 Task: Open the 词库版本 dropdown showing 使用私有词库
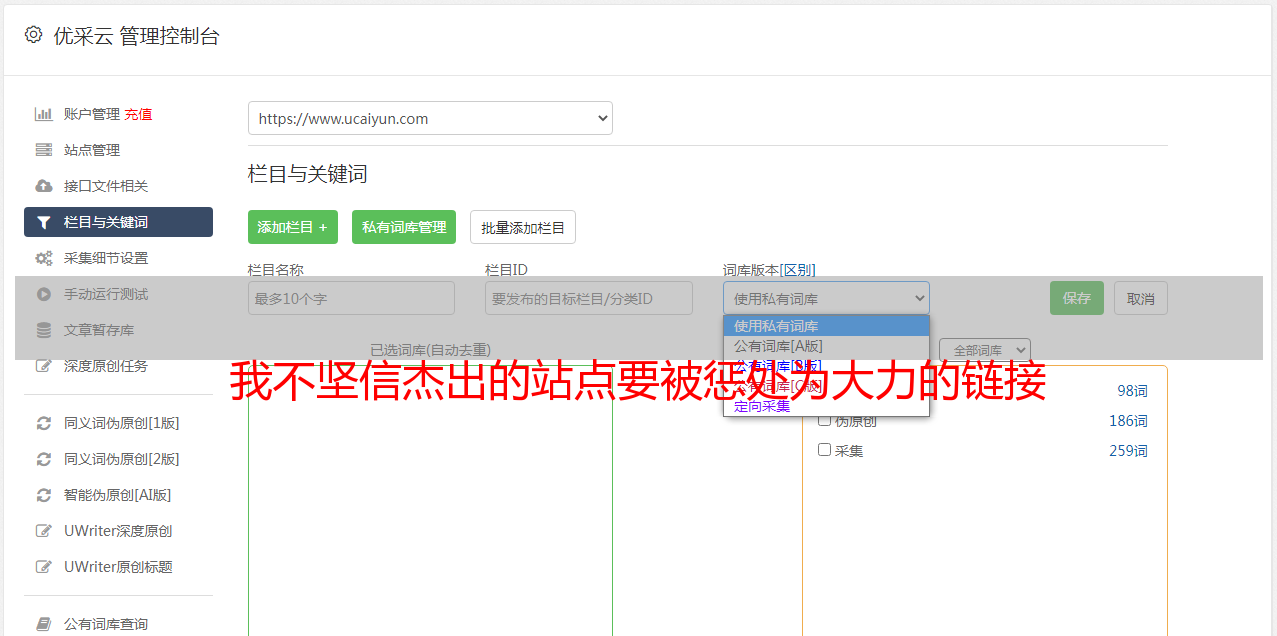[x=826, y=298]
